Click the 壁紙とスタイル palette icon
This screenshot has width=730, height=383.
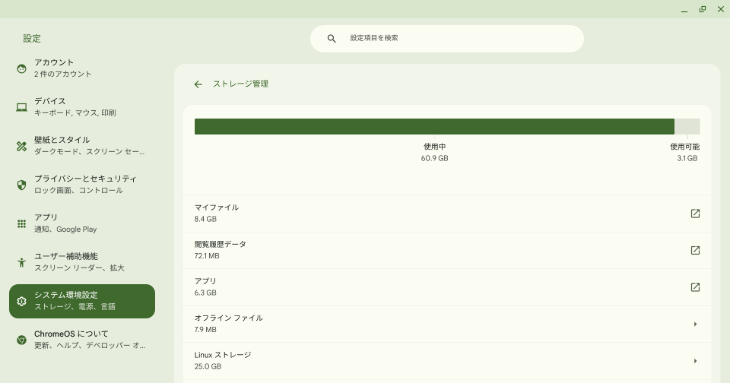tap(21, 146)
